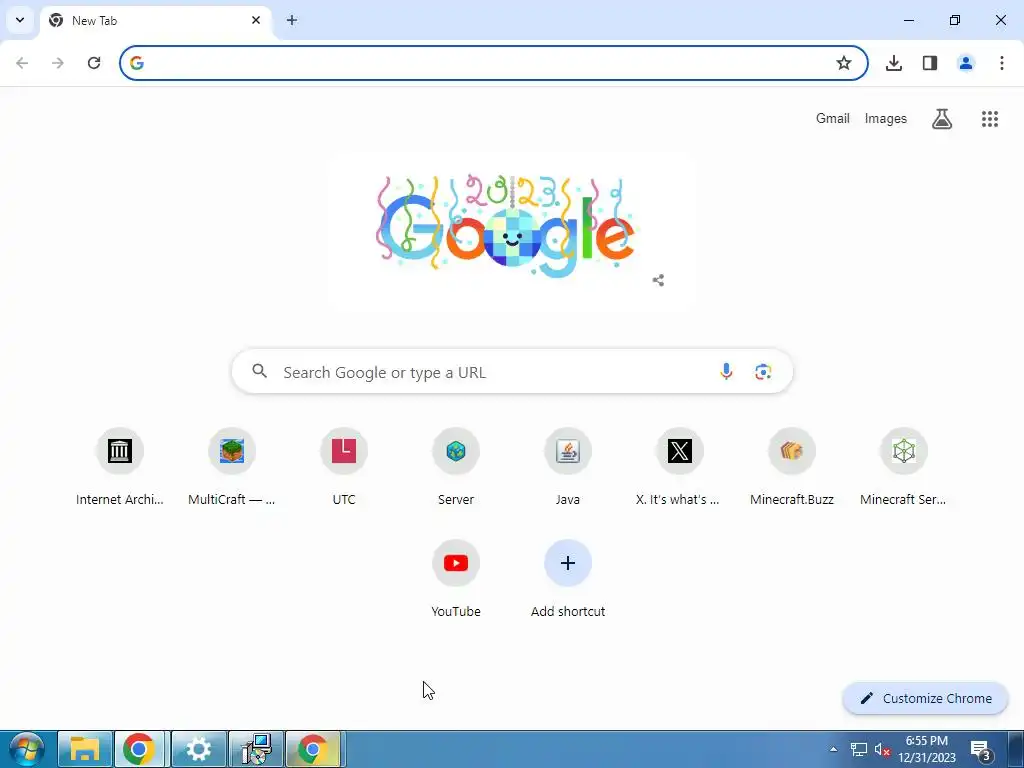
Task: Click the magnifier in the search box
Action: tap(260, 372)
